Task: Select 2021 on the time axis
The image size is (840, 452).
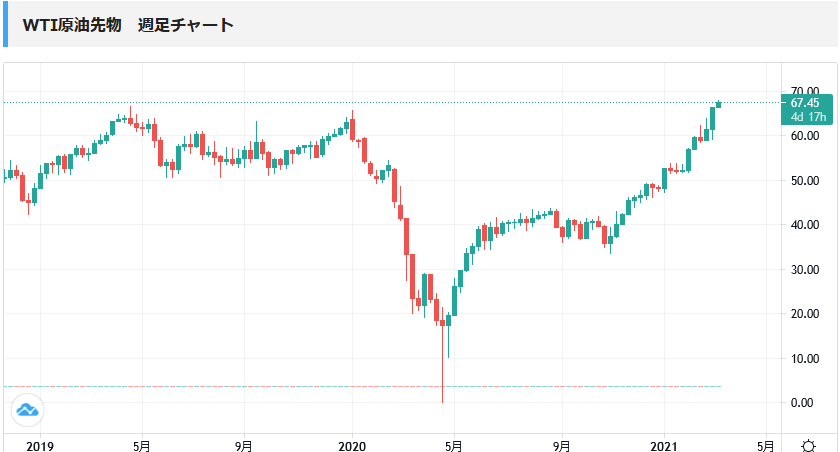Action: point(665,445)
